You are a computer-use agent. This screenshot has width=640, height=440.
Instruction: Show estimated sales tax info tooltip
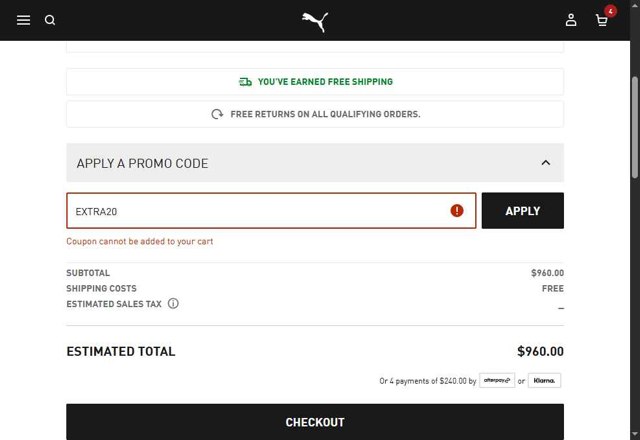click(x=173, y=304)
